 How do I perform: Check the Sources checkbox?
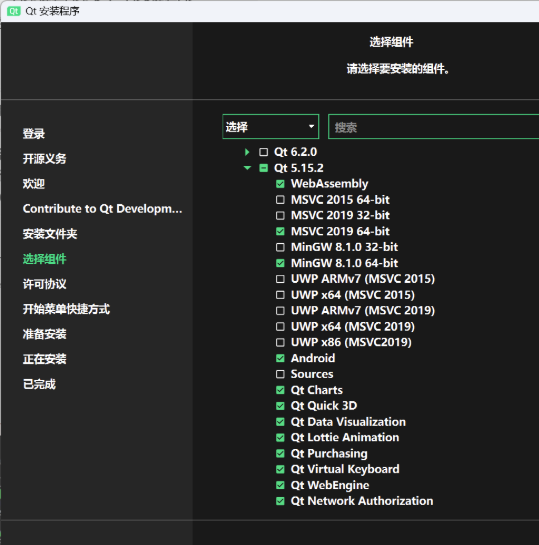pyautogui.click(x=280, y=374)
